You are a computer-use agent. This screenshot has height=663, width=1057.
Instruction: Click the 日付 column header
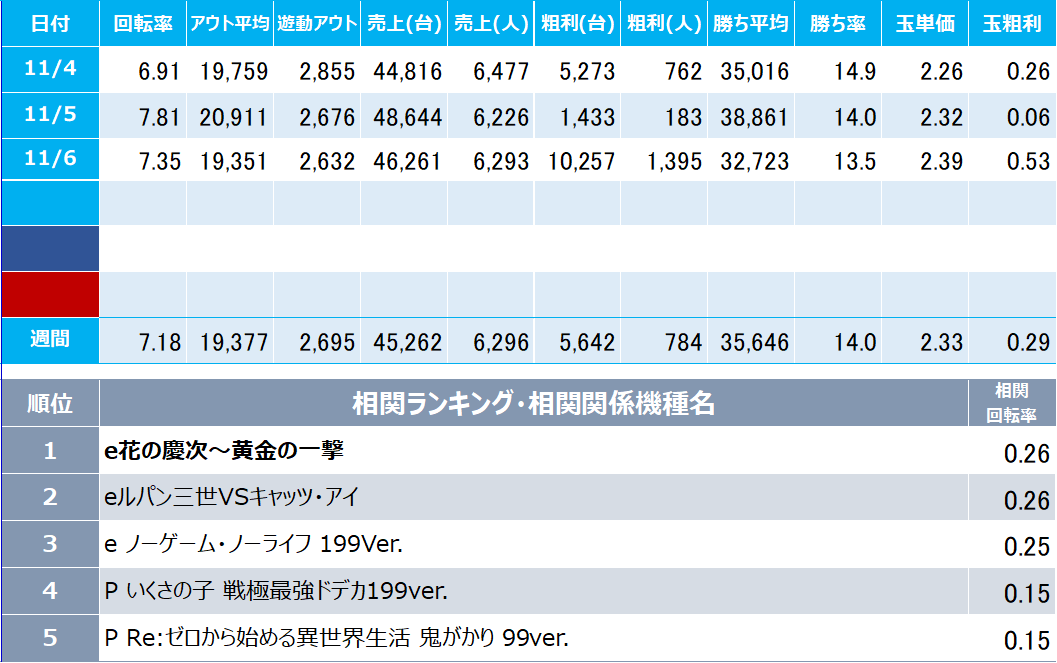click(49, 23)
